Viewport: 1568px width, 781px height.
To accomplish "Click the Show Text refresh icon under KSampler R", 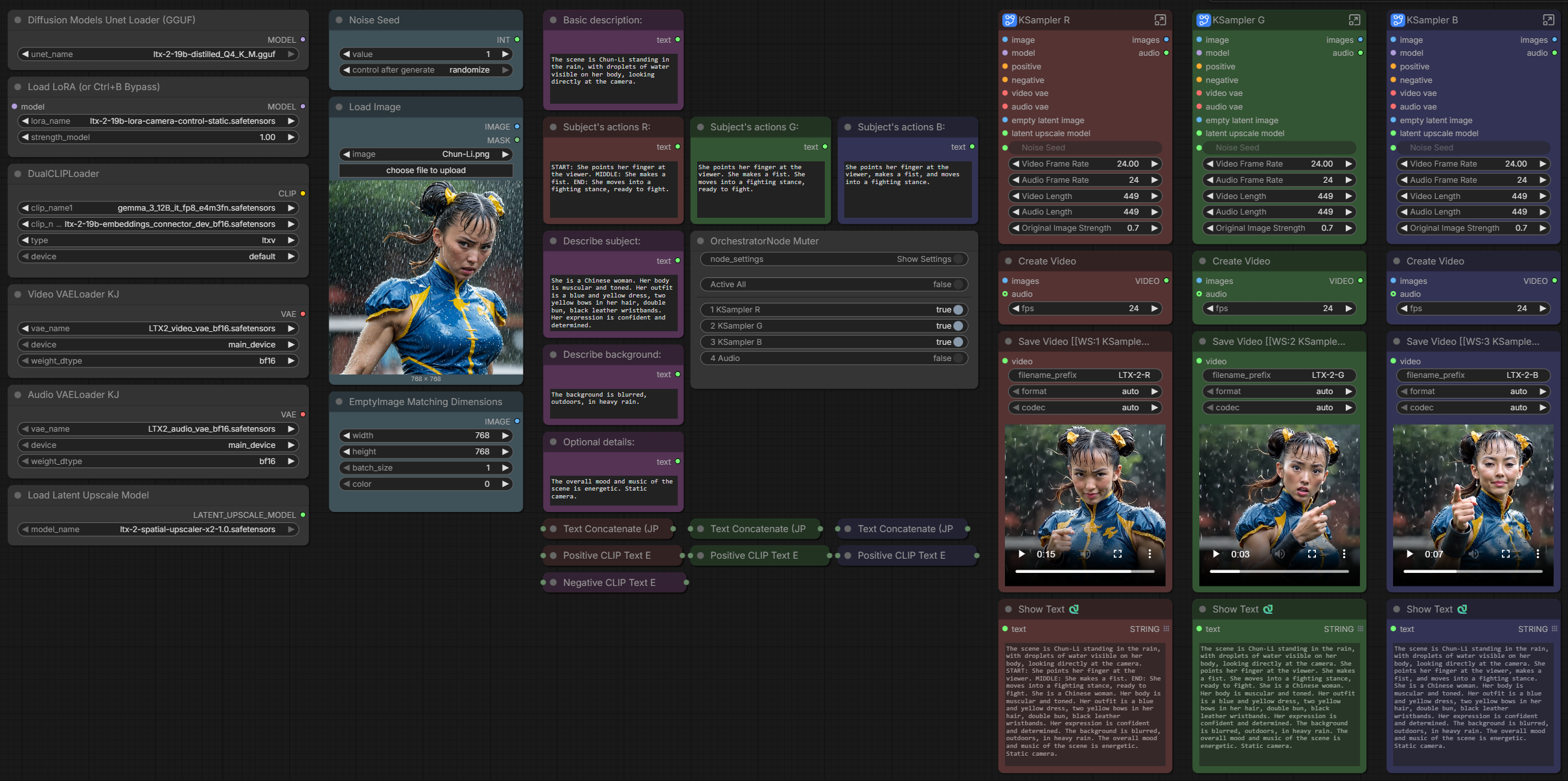I will [x=1074, y=609].
